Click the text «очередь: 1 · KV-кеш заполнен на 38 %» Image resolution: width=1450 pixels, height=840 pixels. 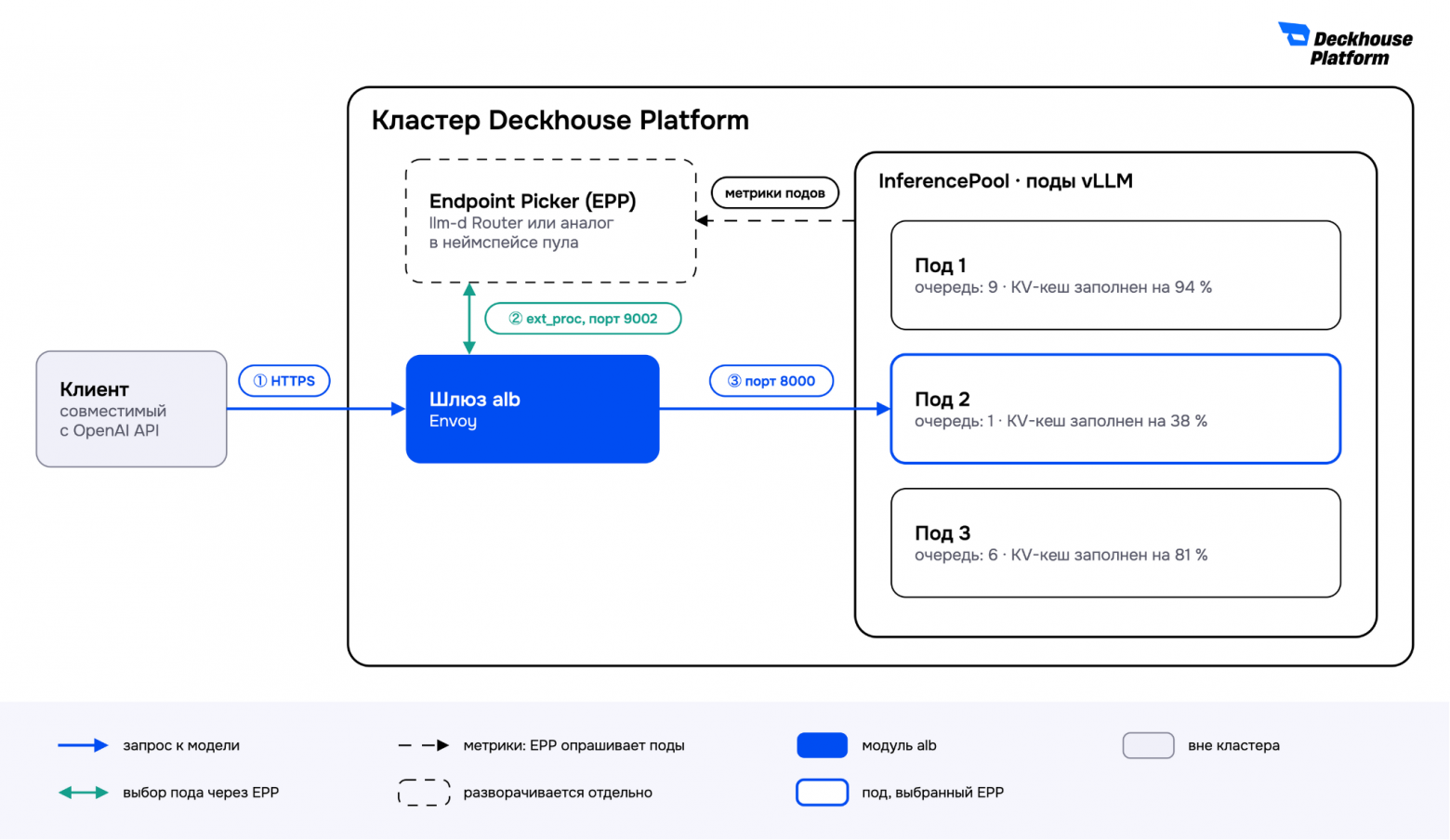[x=1061, y=422]
